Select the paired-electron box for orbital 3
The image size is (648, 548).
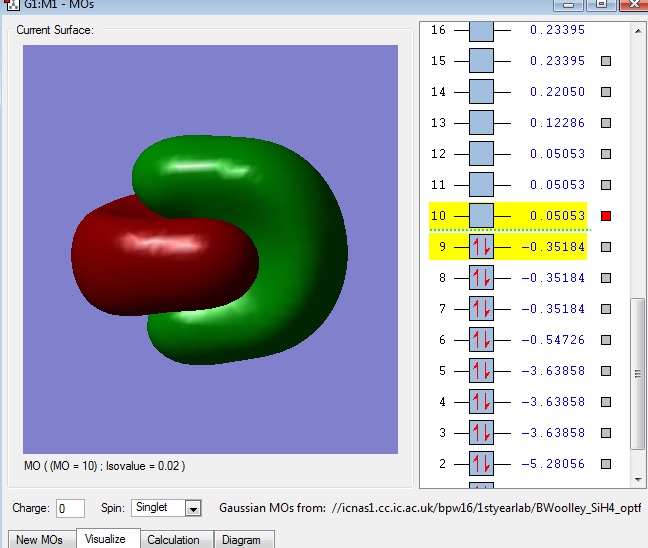[x=481, y=433]
